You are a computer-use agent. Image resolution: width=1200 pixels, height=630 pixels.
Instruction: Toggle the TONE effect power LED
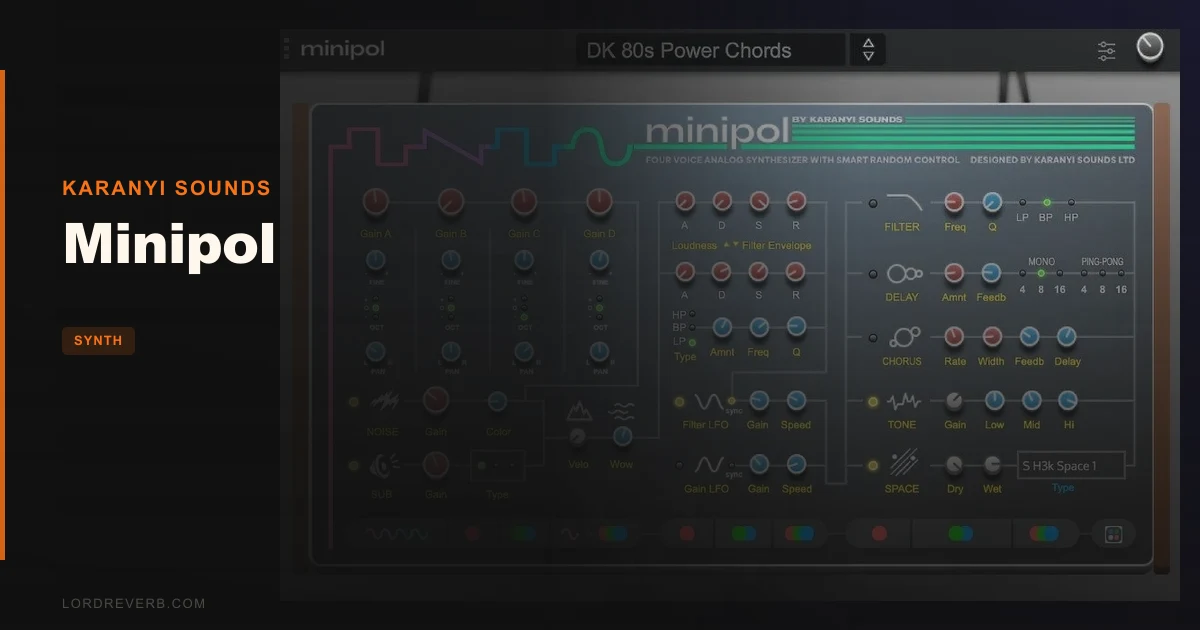872,402
